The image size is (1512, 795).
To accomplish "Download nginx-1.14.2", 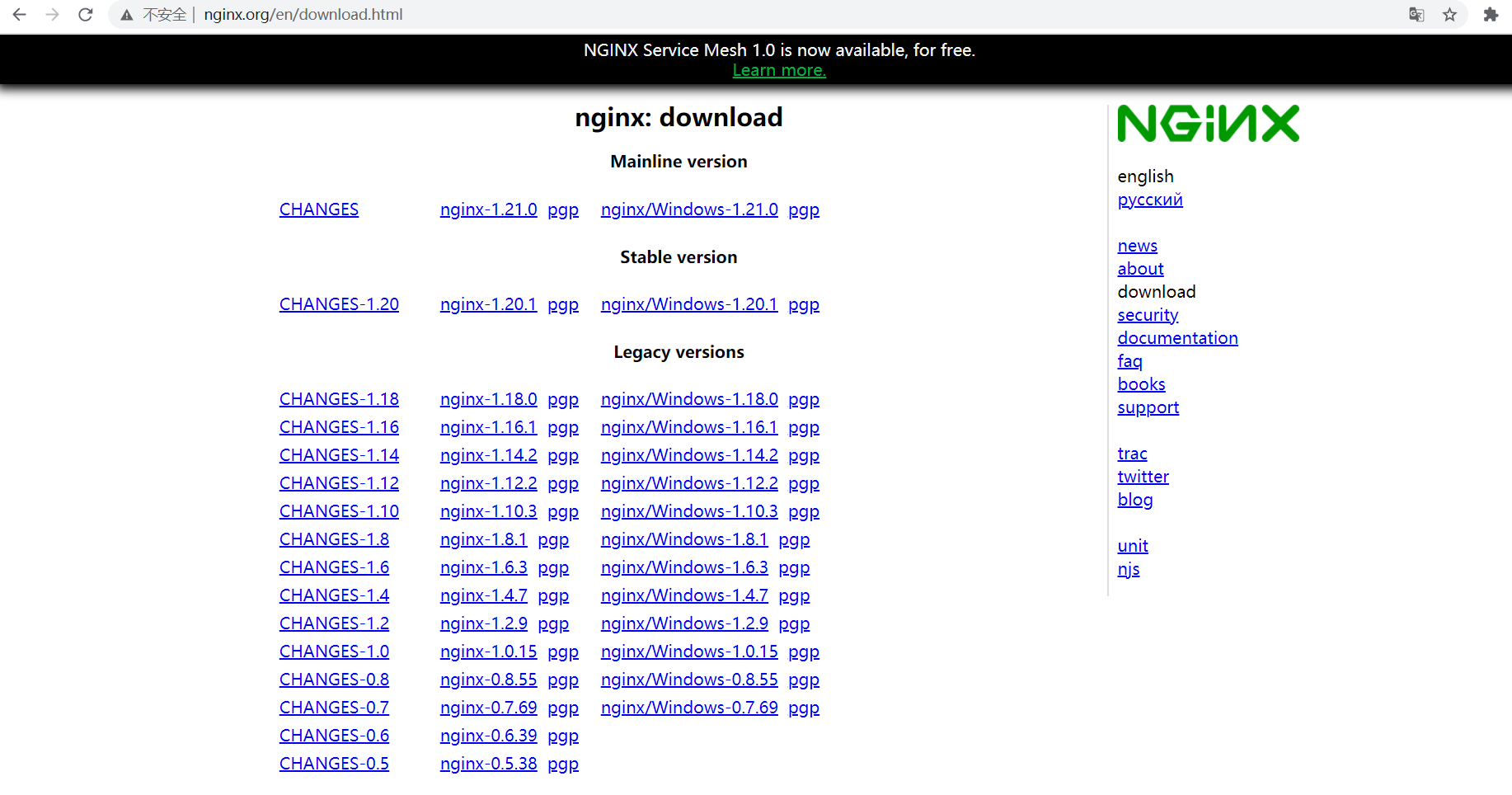I will 489,455.
